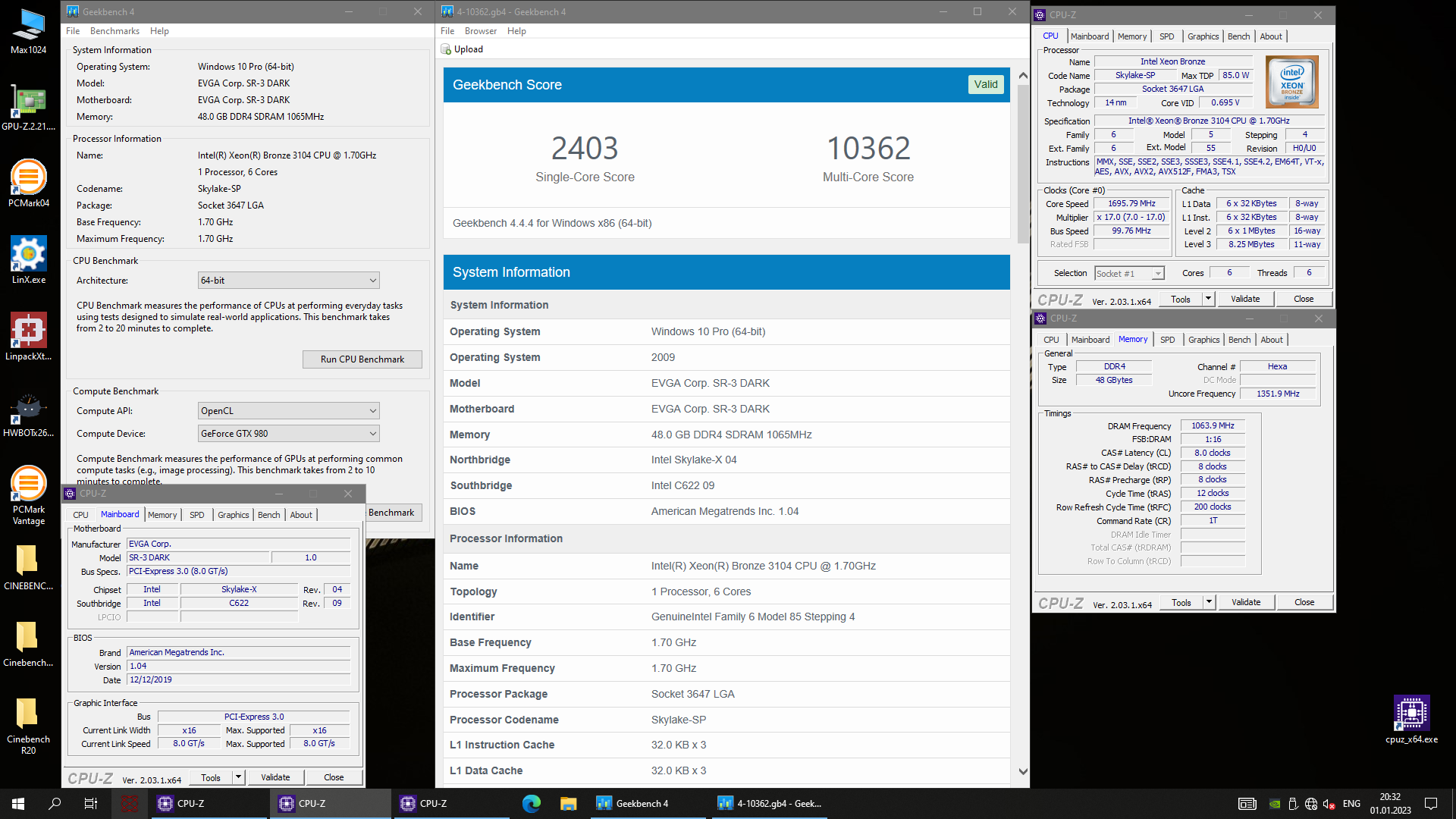Click the network globe tray icon
This screenshot has height=819, width=1456.
1310,804
